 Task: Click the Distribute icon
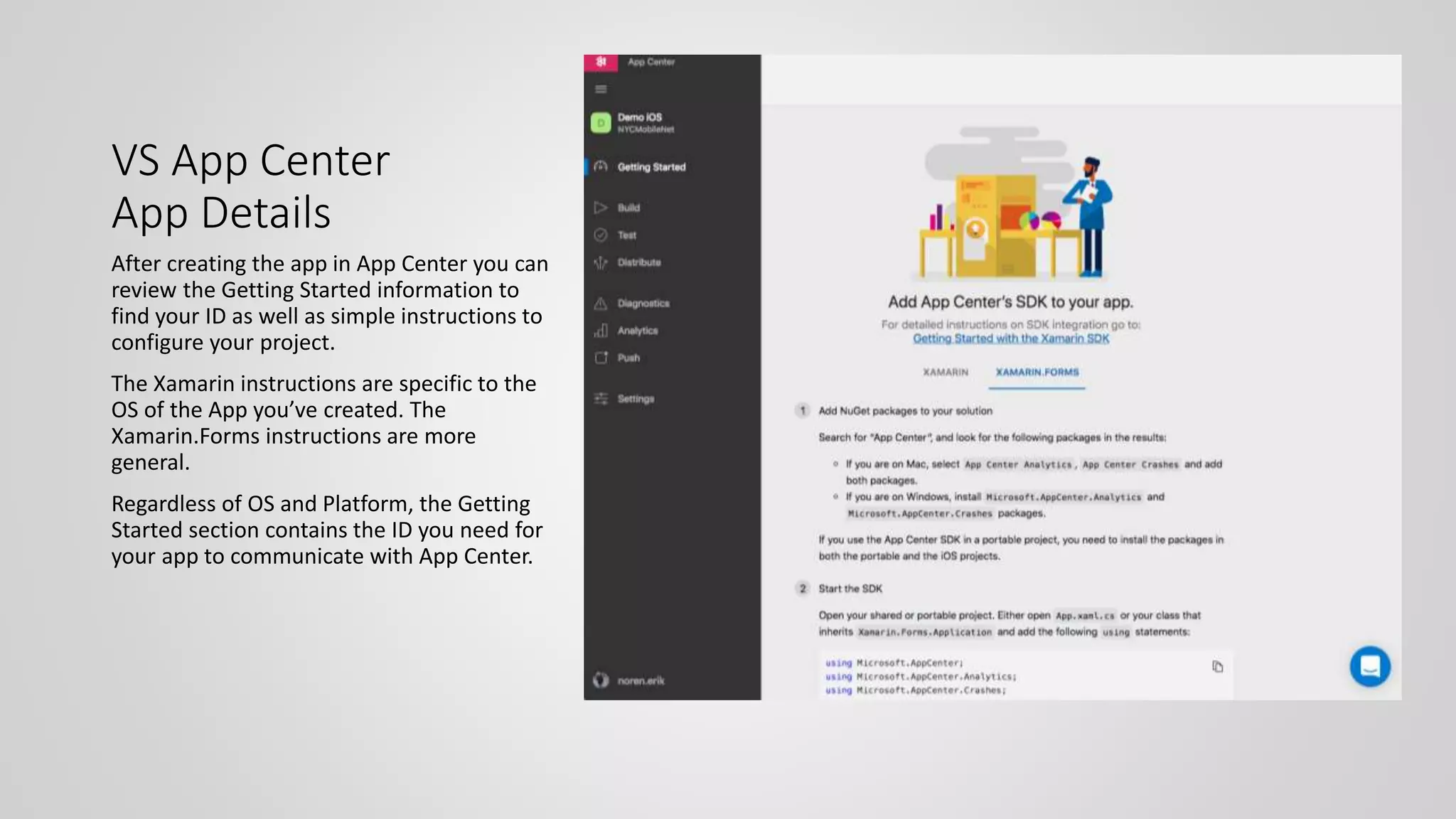[601, 262]
